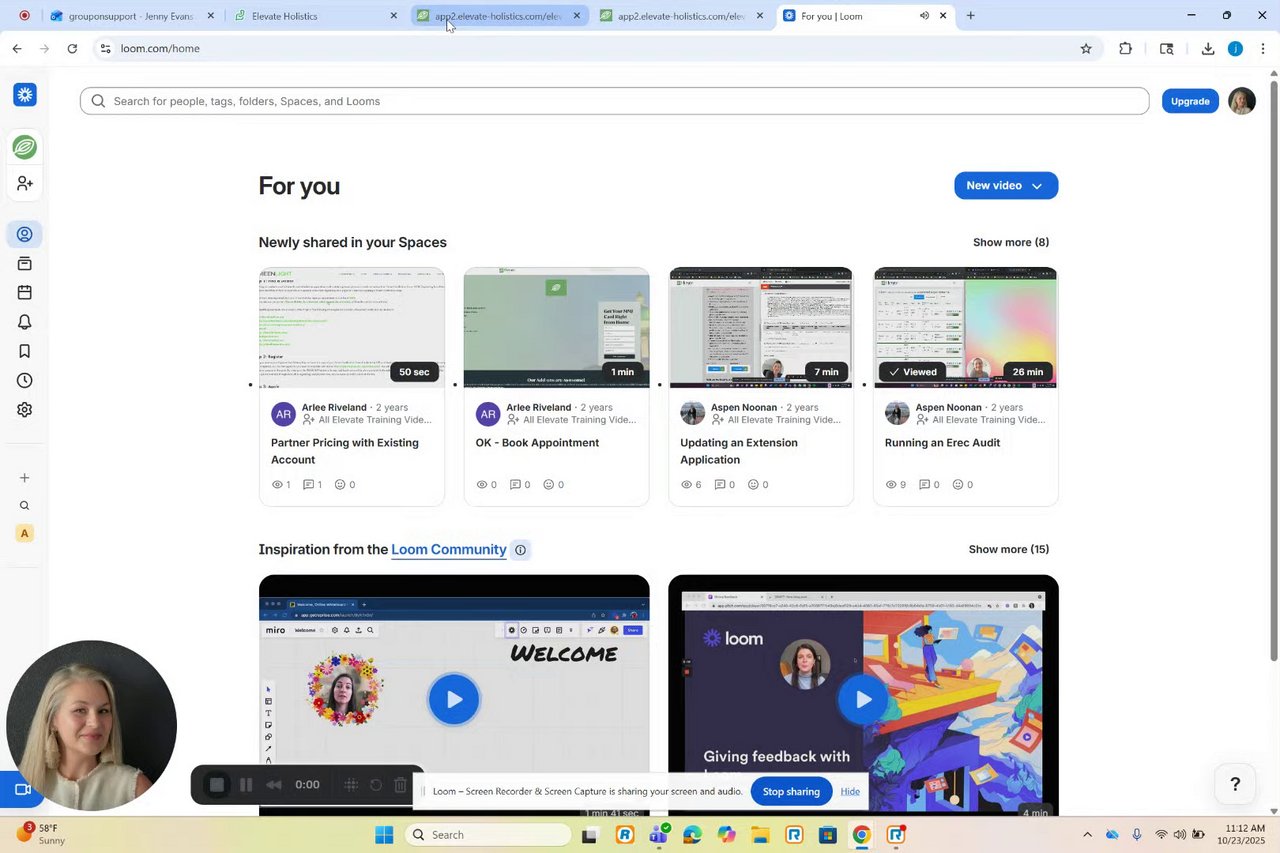This screenshot has height=853, width=1280.
Task: Click Show more (15) for Community
Action: [1009, 550]
